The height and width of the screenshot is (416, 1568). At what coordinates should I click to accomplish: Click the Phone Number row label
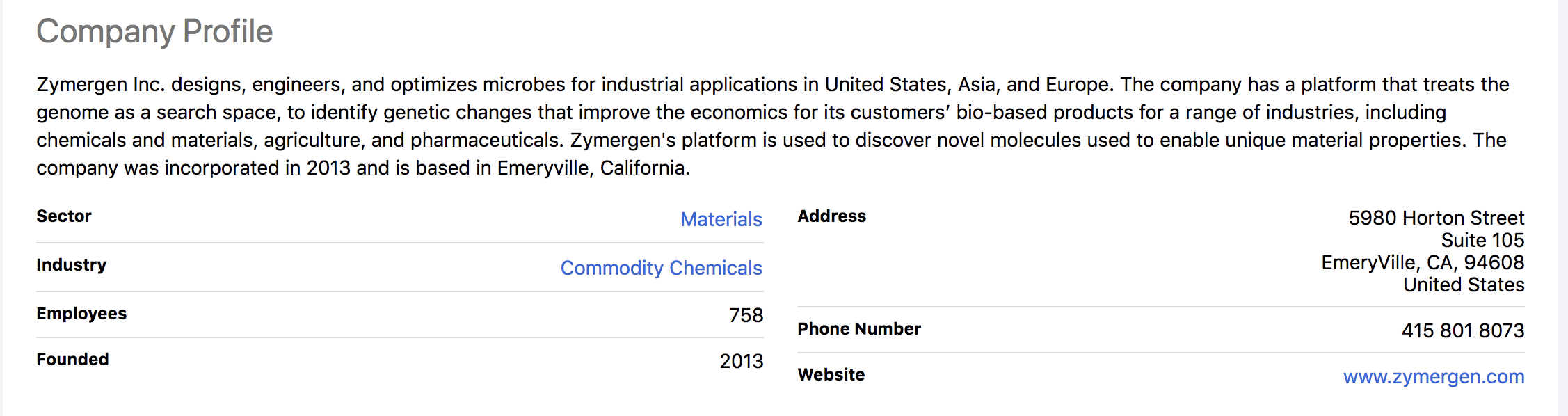pyautogui.click(x=858, y=329)
